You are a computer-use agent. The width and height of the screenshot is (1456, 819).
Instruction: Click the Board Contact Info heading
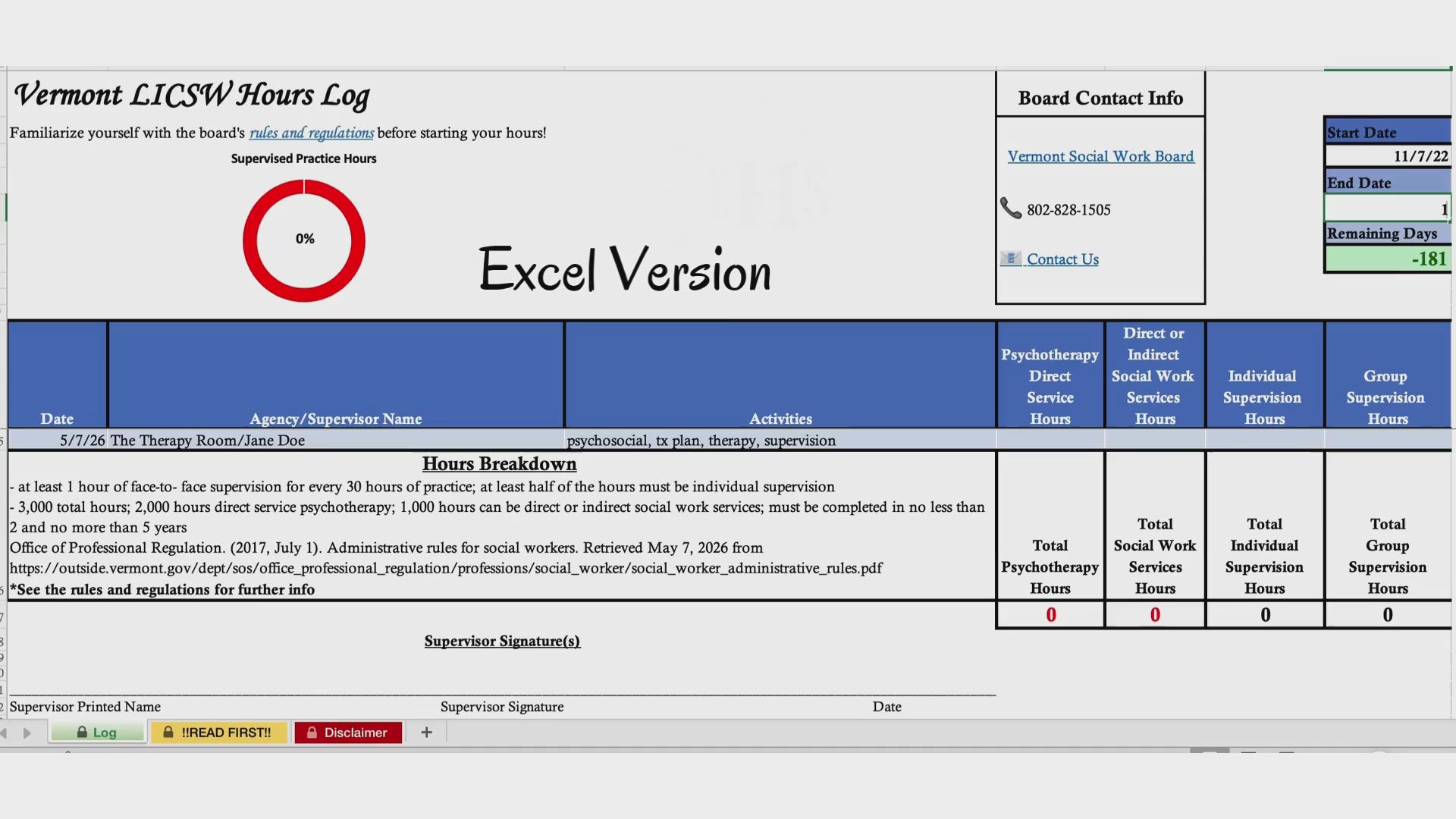pyautogui.click(x=1100, y=98)
